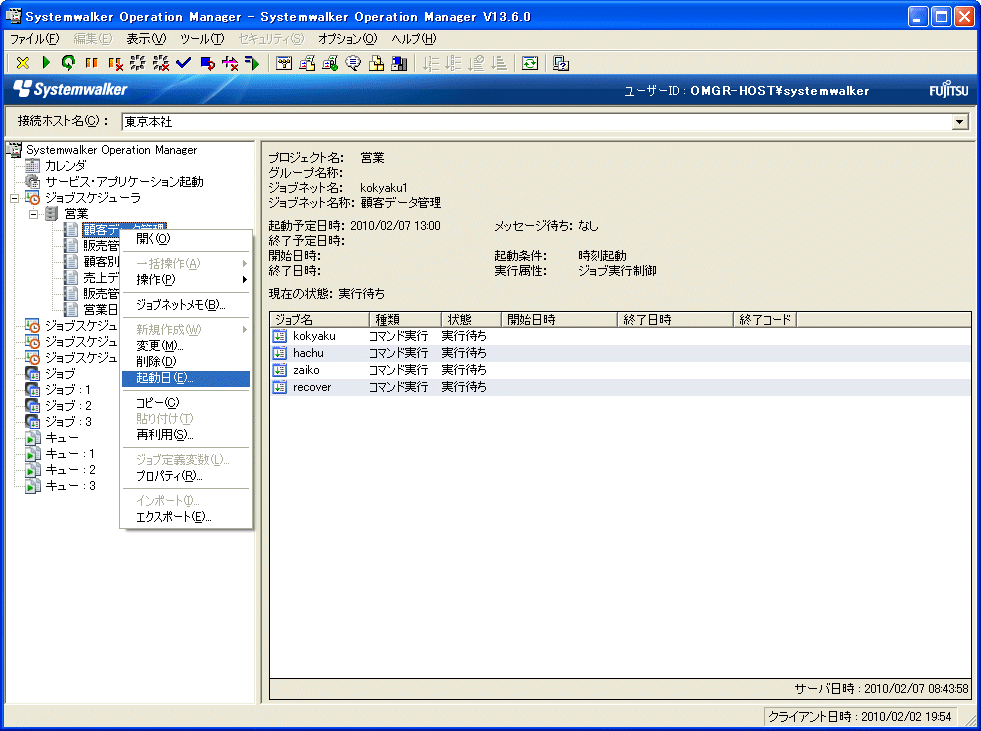Image resolution: width=981 pixels, height=731 pixels.
Task: Click the circular refresh icon in the toolbar
Action: click(x=67, y=62)
